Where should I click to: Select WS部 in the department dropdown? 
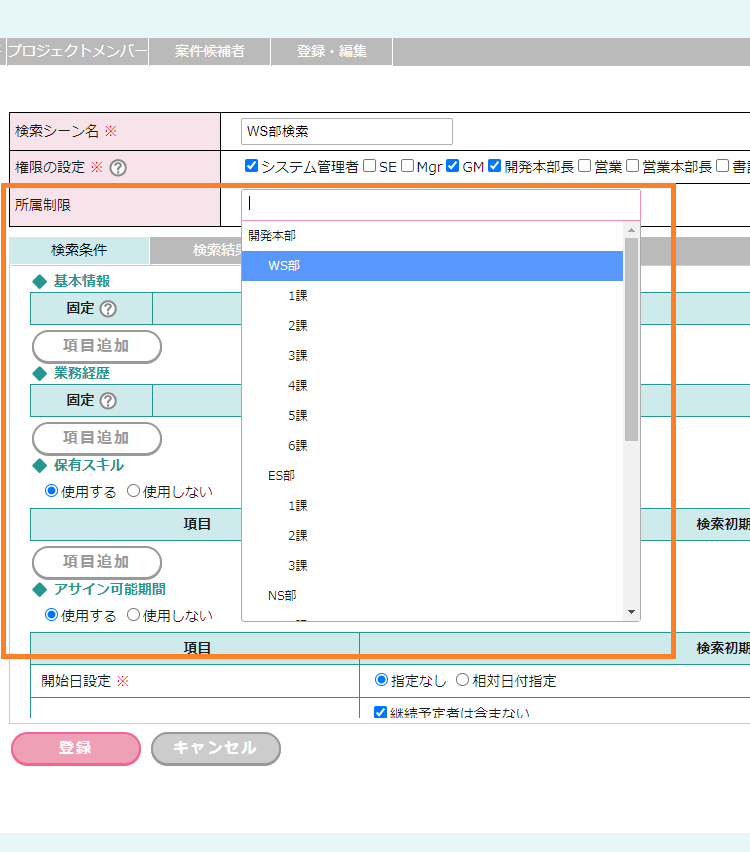tap(284, 266)
